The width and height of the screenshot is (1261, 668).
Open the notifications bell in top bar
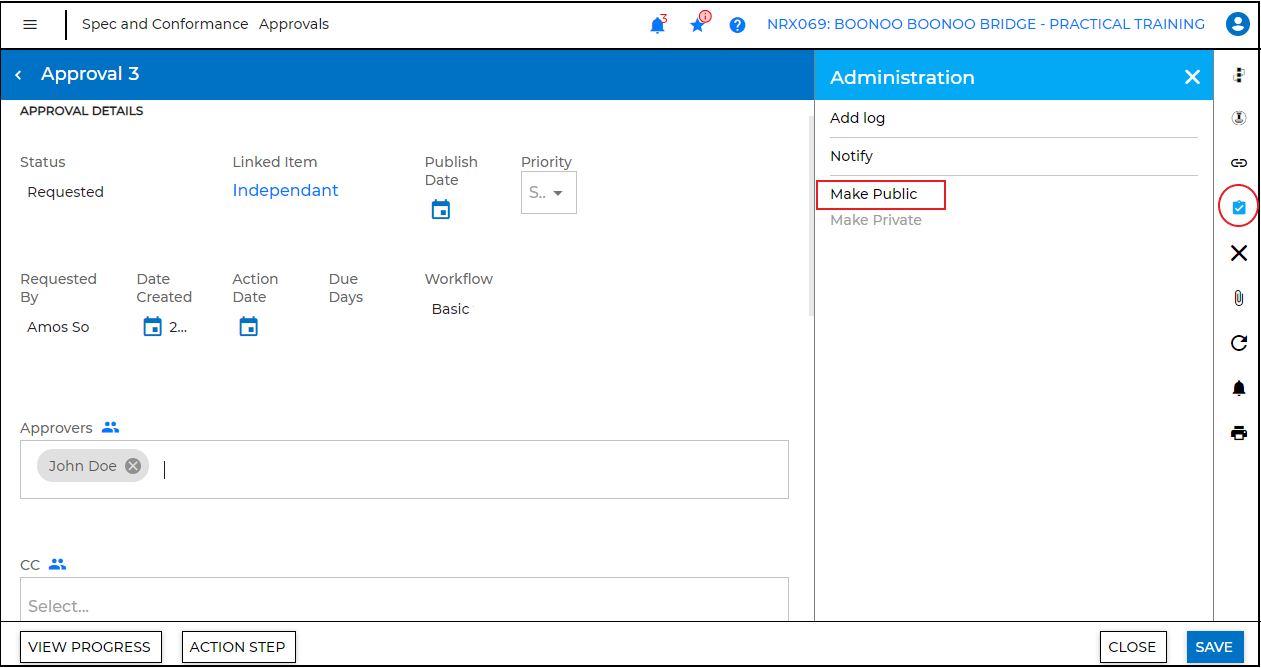658,24
